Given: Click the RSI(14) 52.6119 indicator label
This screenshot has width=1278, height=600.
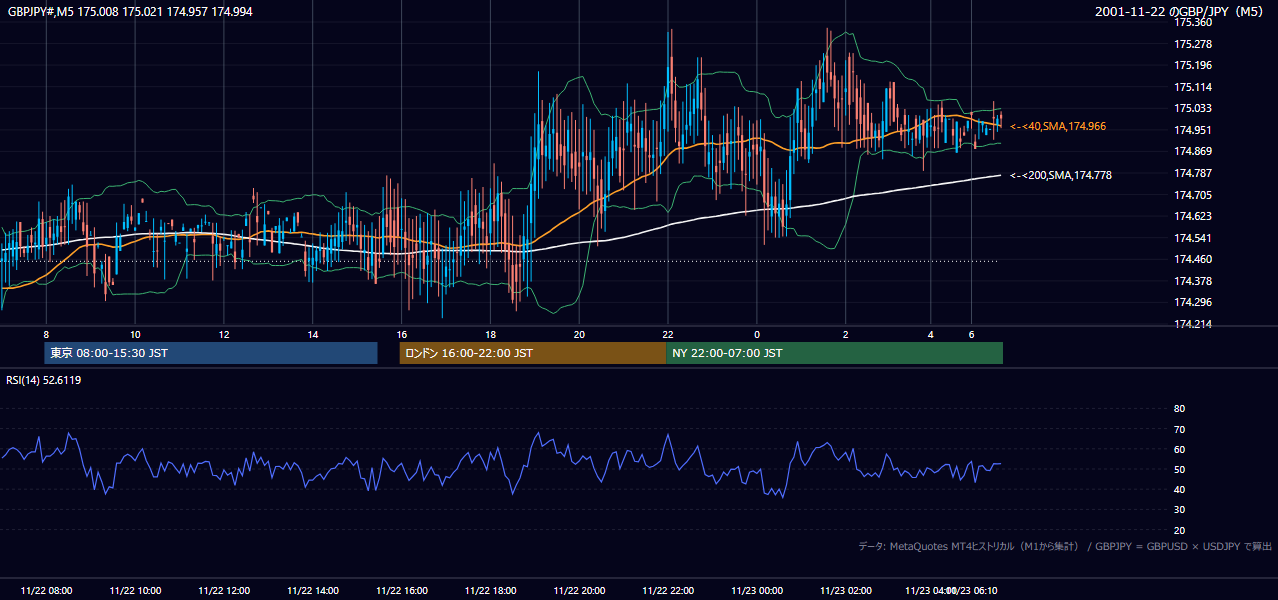Looking at the screenshot, I should point(44,380).
